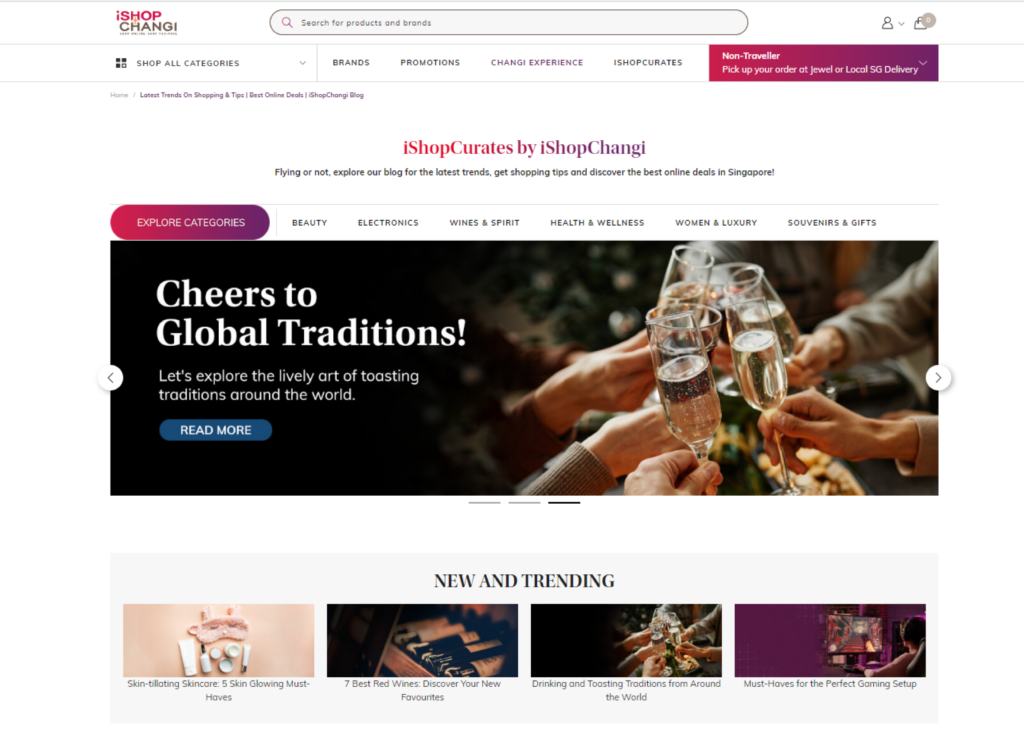
Task: Open the Perfect Gaming Setup article thumbnail
Action: point(830,640)
